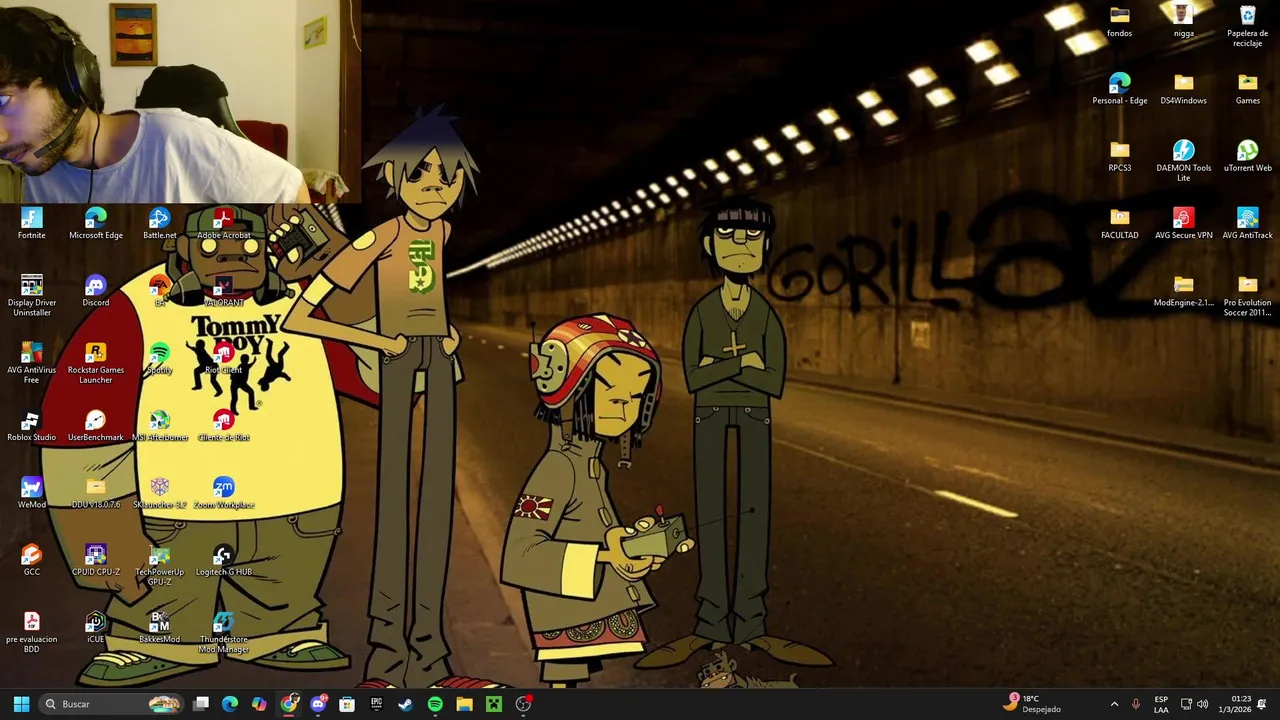Select the Riot Client desktop icon
This screenshot has width=1280, height=720.
(x=224, y=358)
